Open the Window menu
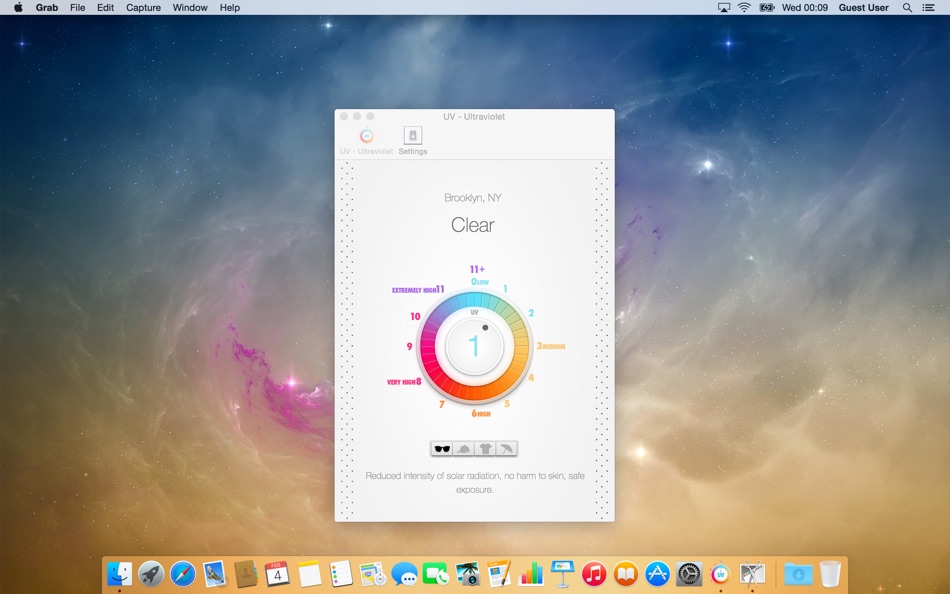The height and width of the screenshot is (594, 950). point(189,7)
